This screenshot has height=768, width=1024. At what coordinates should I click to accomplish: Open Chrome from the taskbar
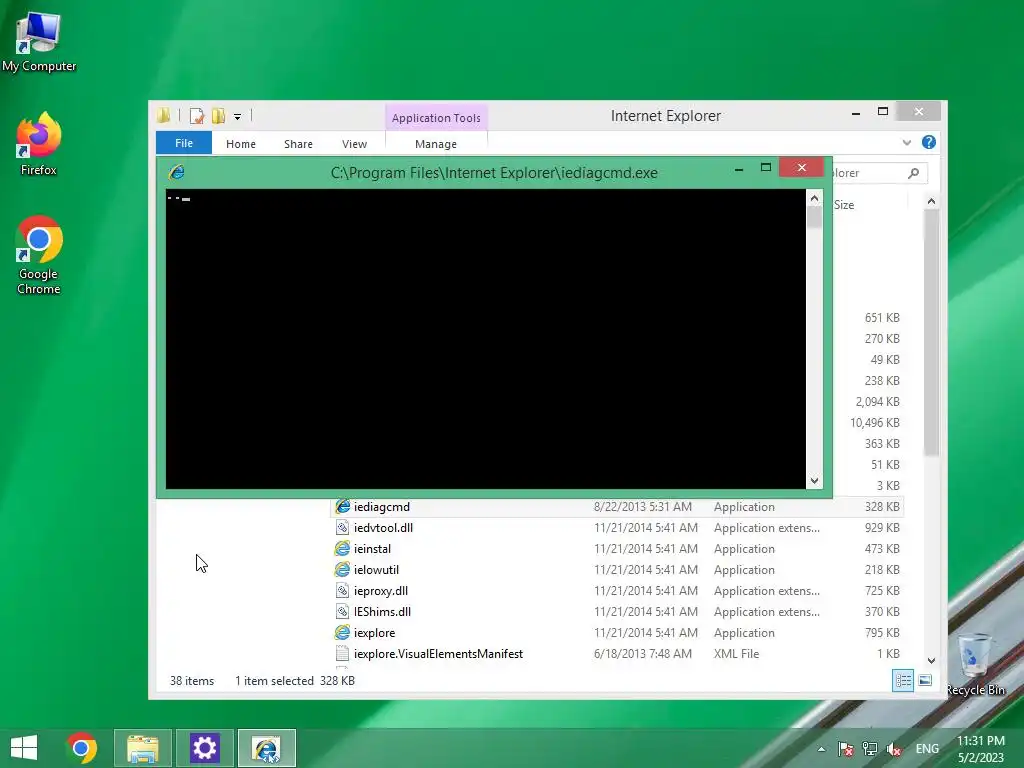click(82, 748)
